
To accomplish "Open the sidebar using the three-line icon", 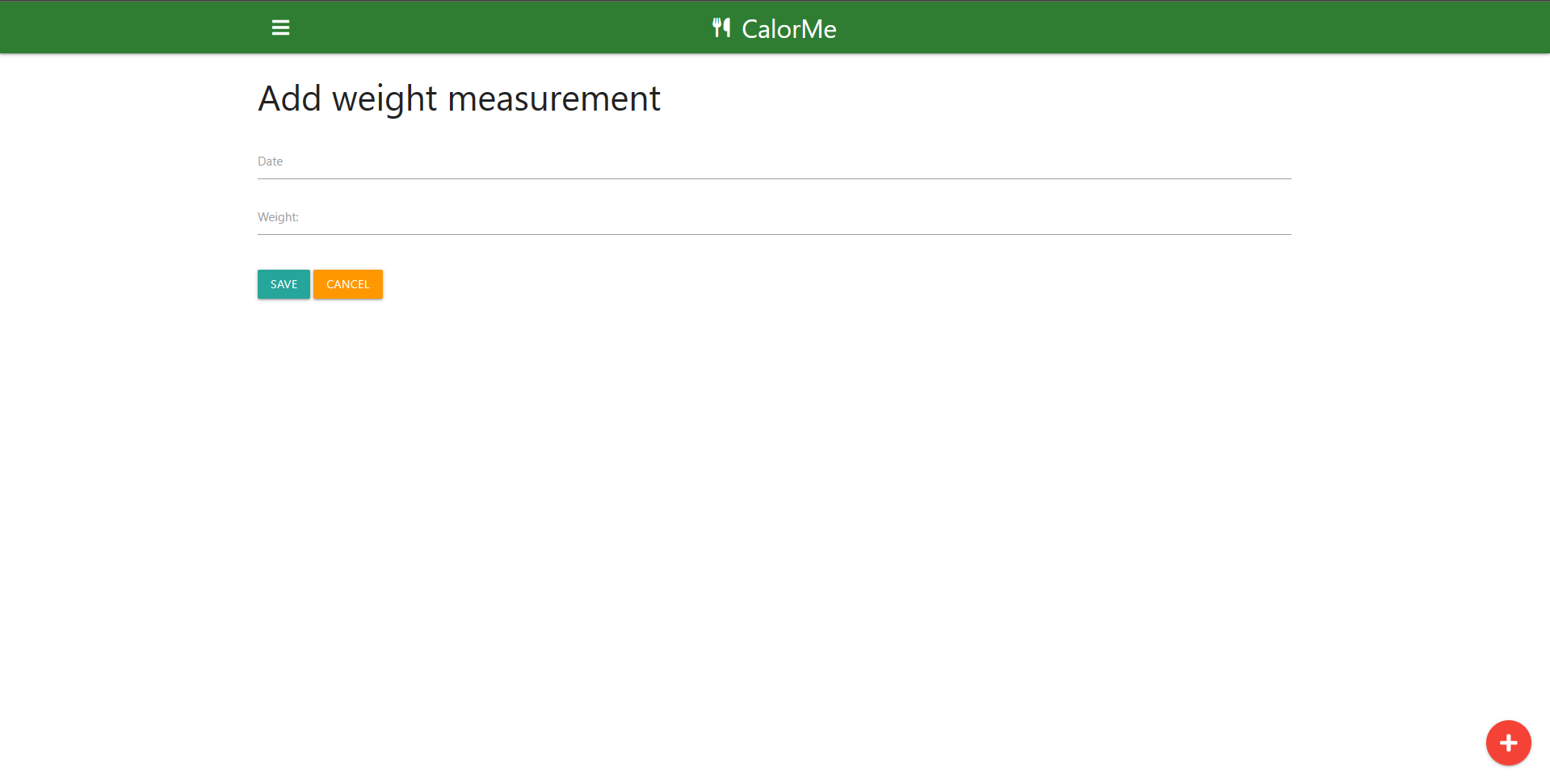I will [280, 27].
